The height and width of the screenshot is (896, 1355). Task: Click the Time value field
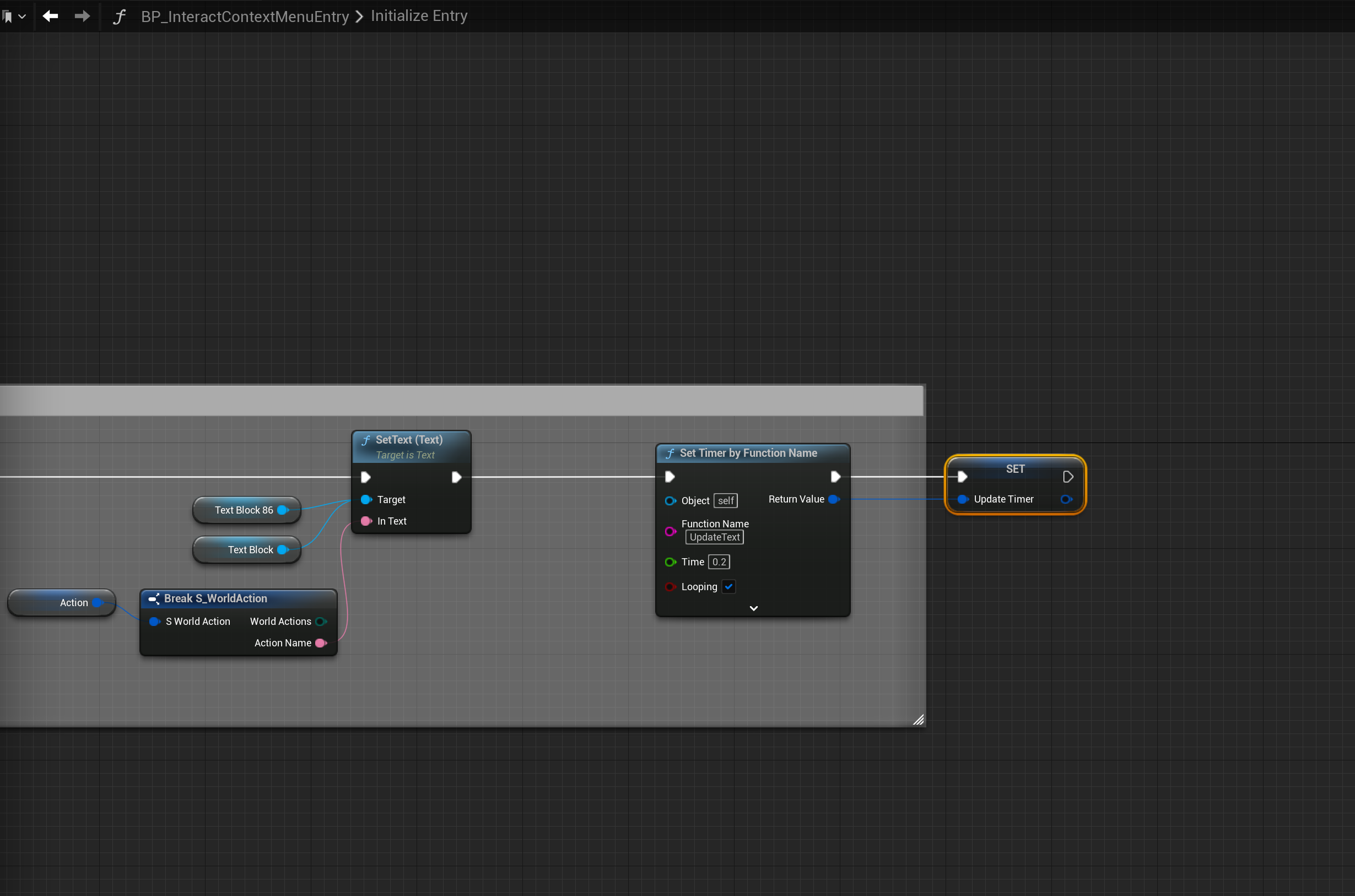(x=719, y=562)
